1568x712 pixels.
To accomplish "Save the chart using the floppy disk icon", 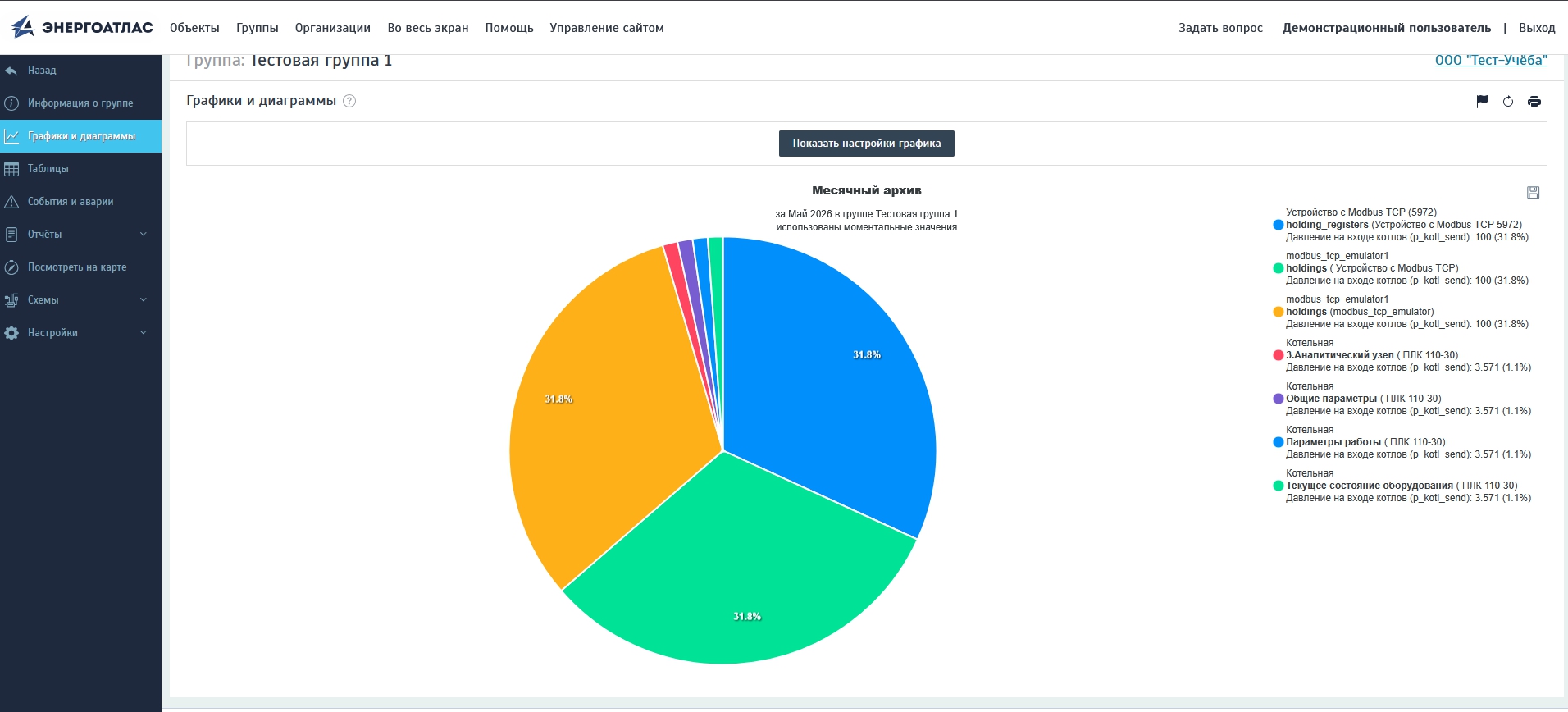I will [1533, 193].
